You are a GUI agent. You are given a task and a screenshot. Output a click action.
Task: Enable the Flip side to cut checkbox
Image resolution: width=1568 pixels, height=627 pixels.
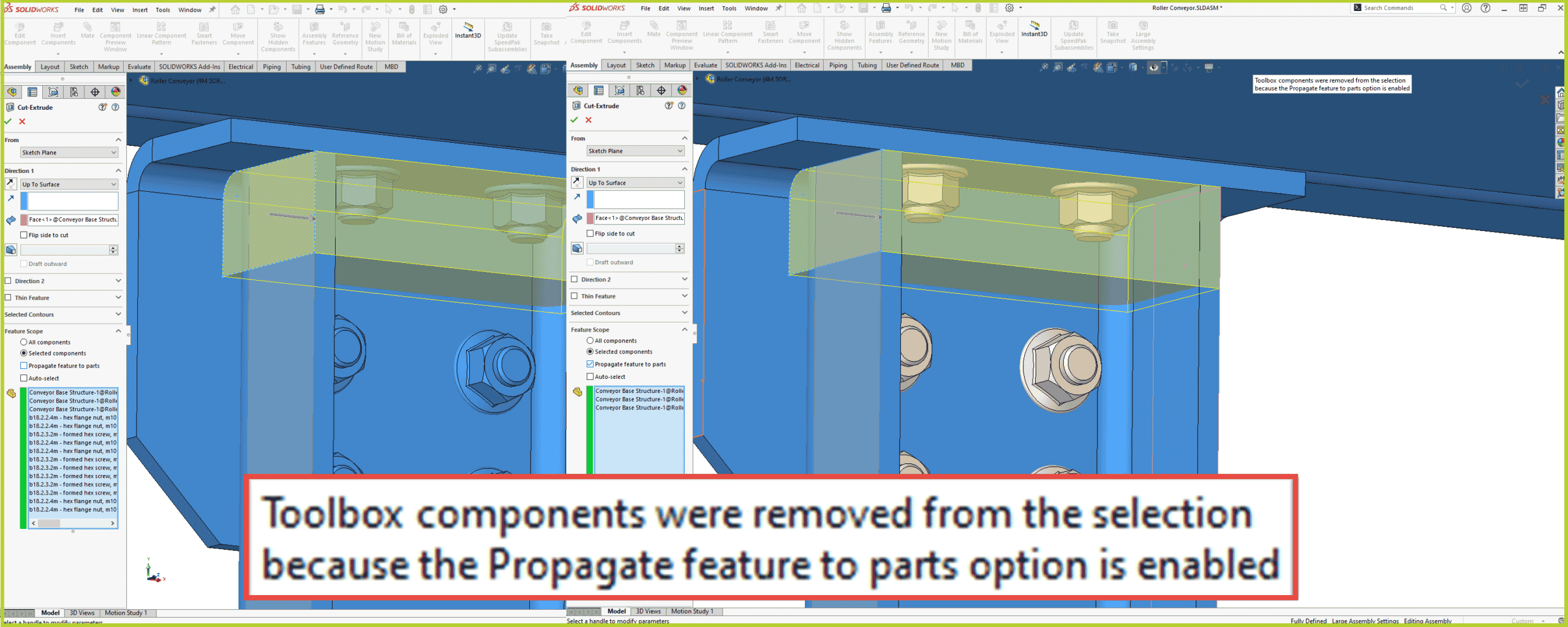[23, 235]
